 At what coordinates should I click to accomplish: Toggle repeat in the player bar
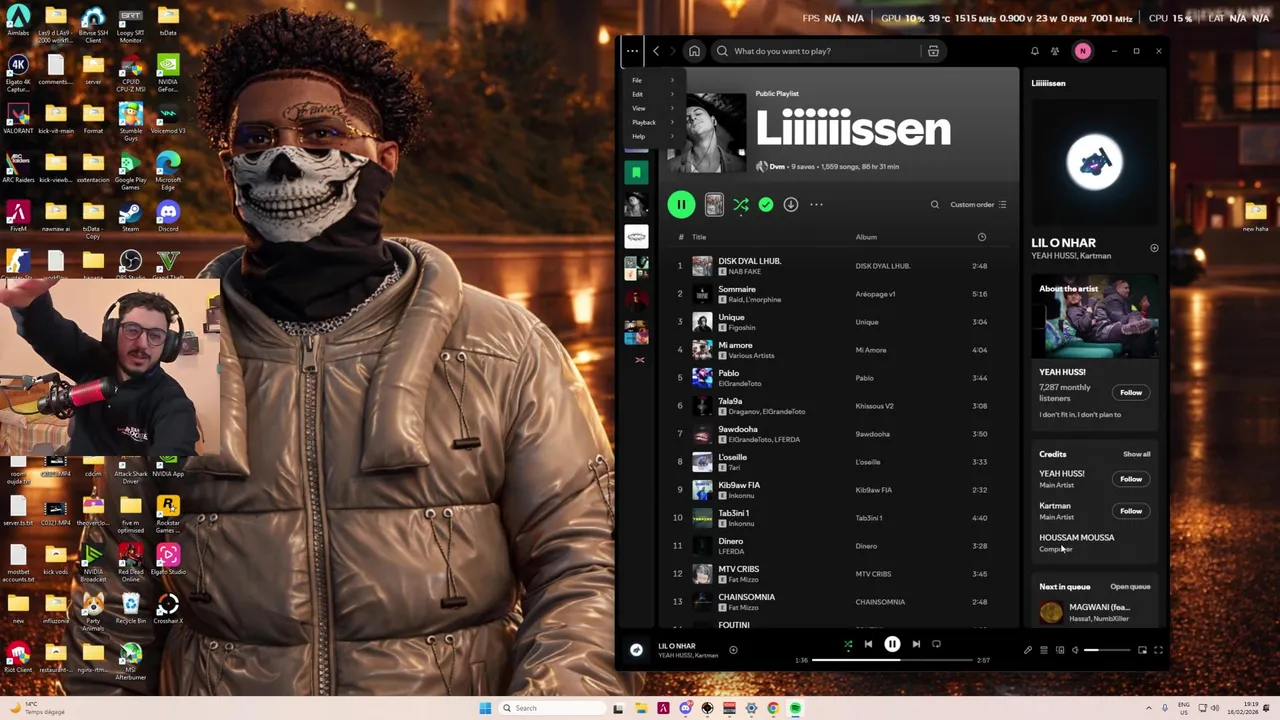(936, 644)
